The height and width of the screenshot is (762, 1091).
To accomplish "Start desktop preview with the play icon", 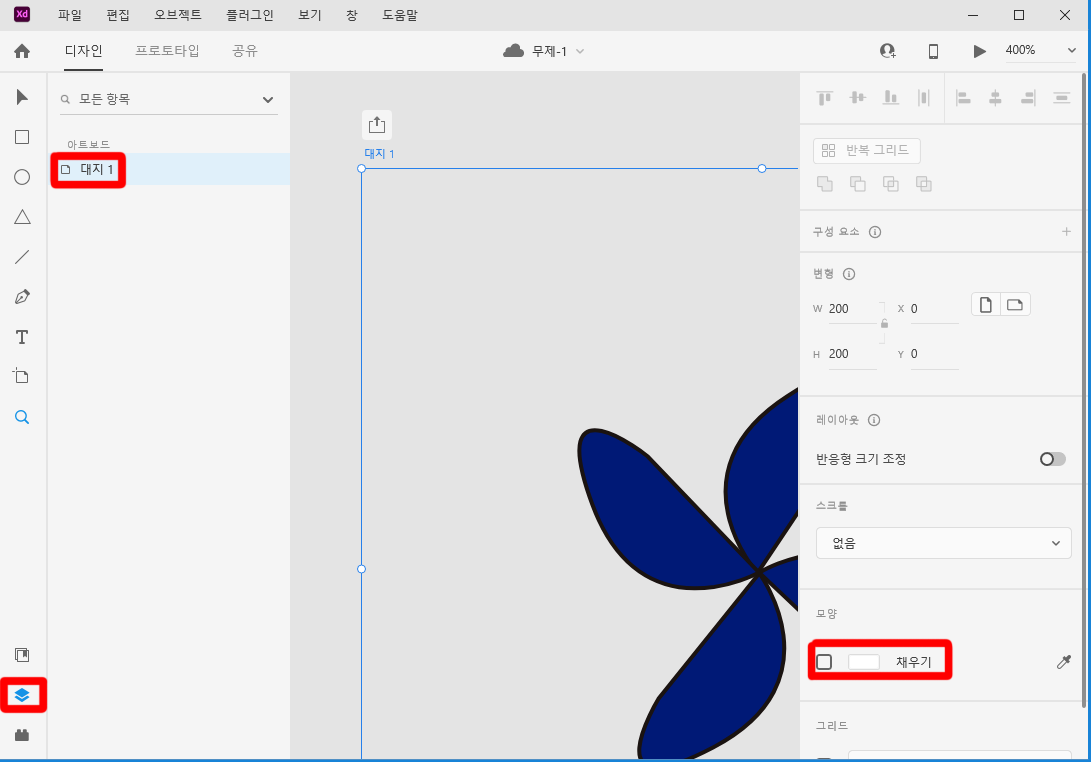I will 979,50.
